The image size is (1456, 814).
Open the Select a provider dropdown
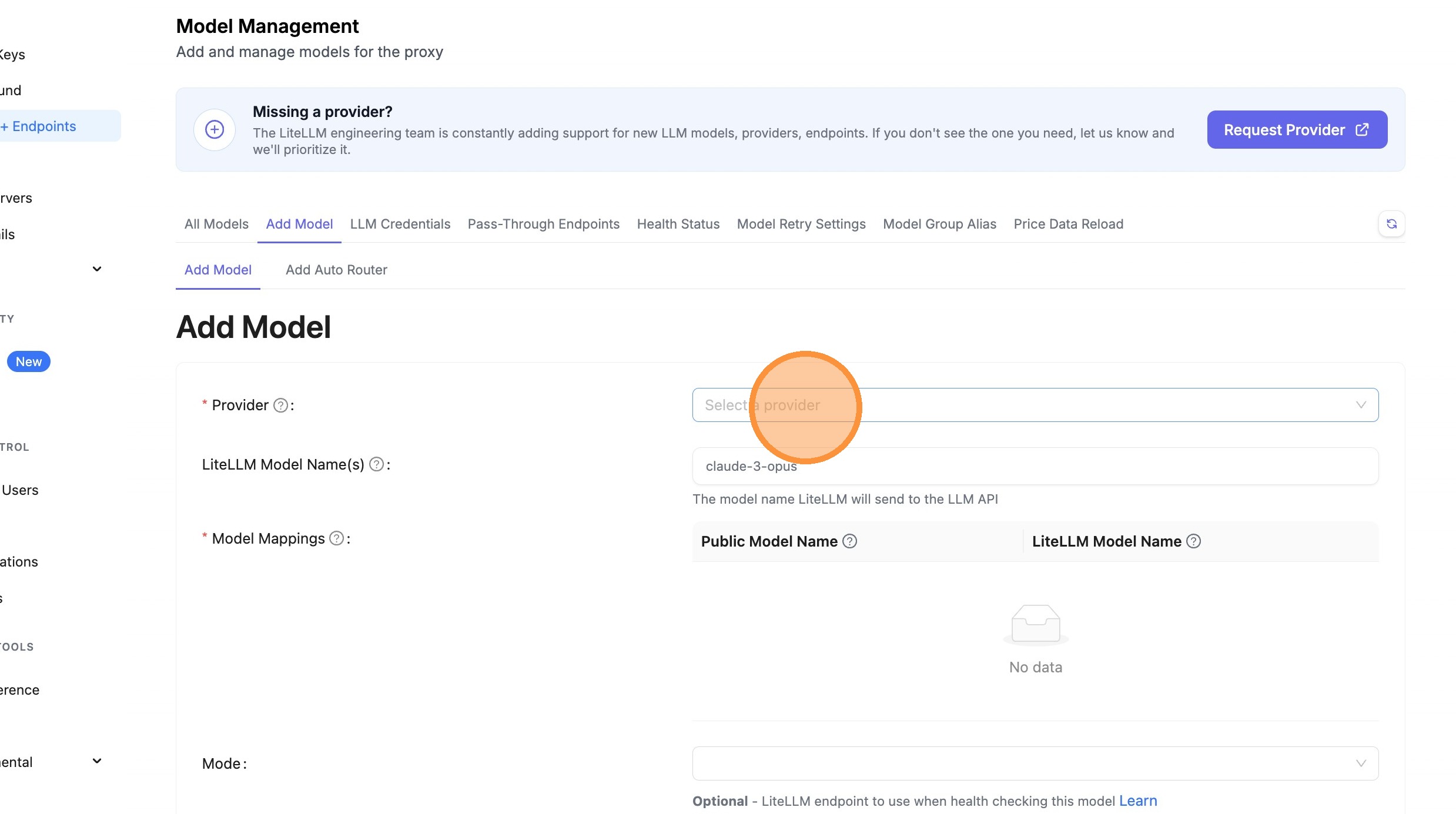pos(1035,405)
